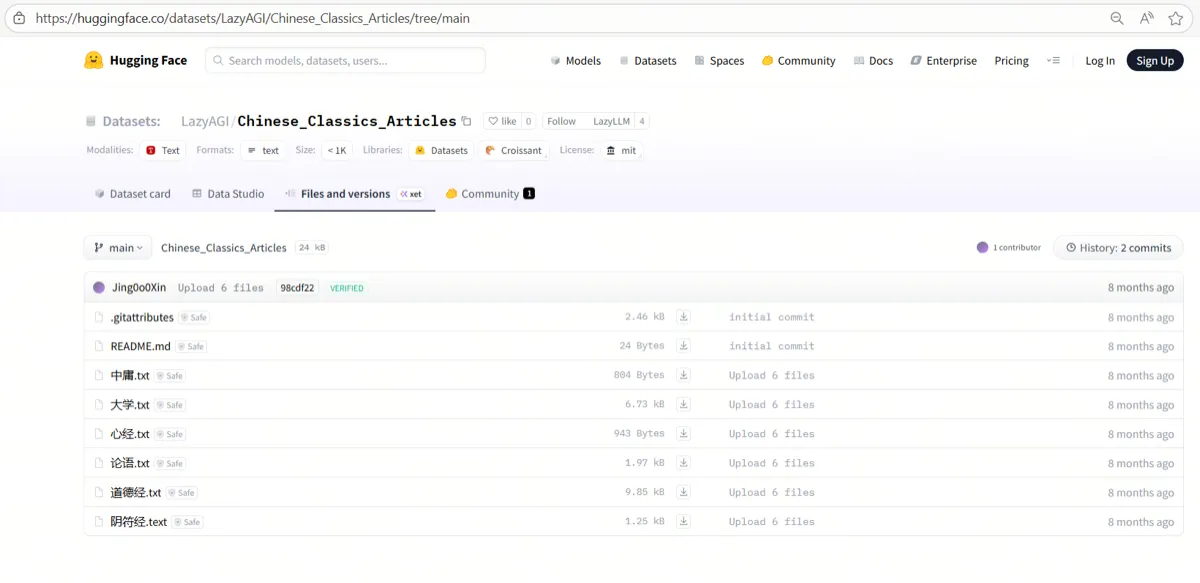This screenshot has height=583, width=1200.
Task: Click 'initial commit' for .gitattributes
Action: 772,317
